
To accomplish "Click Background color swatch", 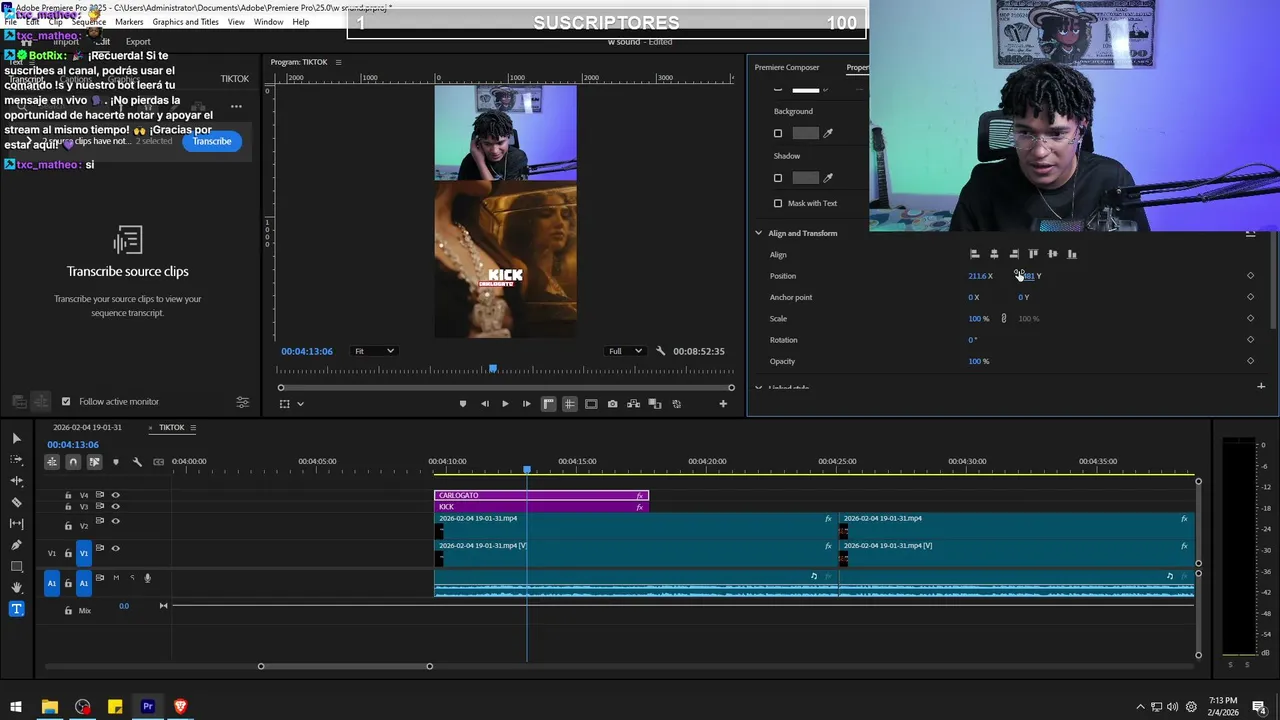I will [805, 133].
